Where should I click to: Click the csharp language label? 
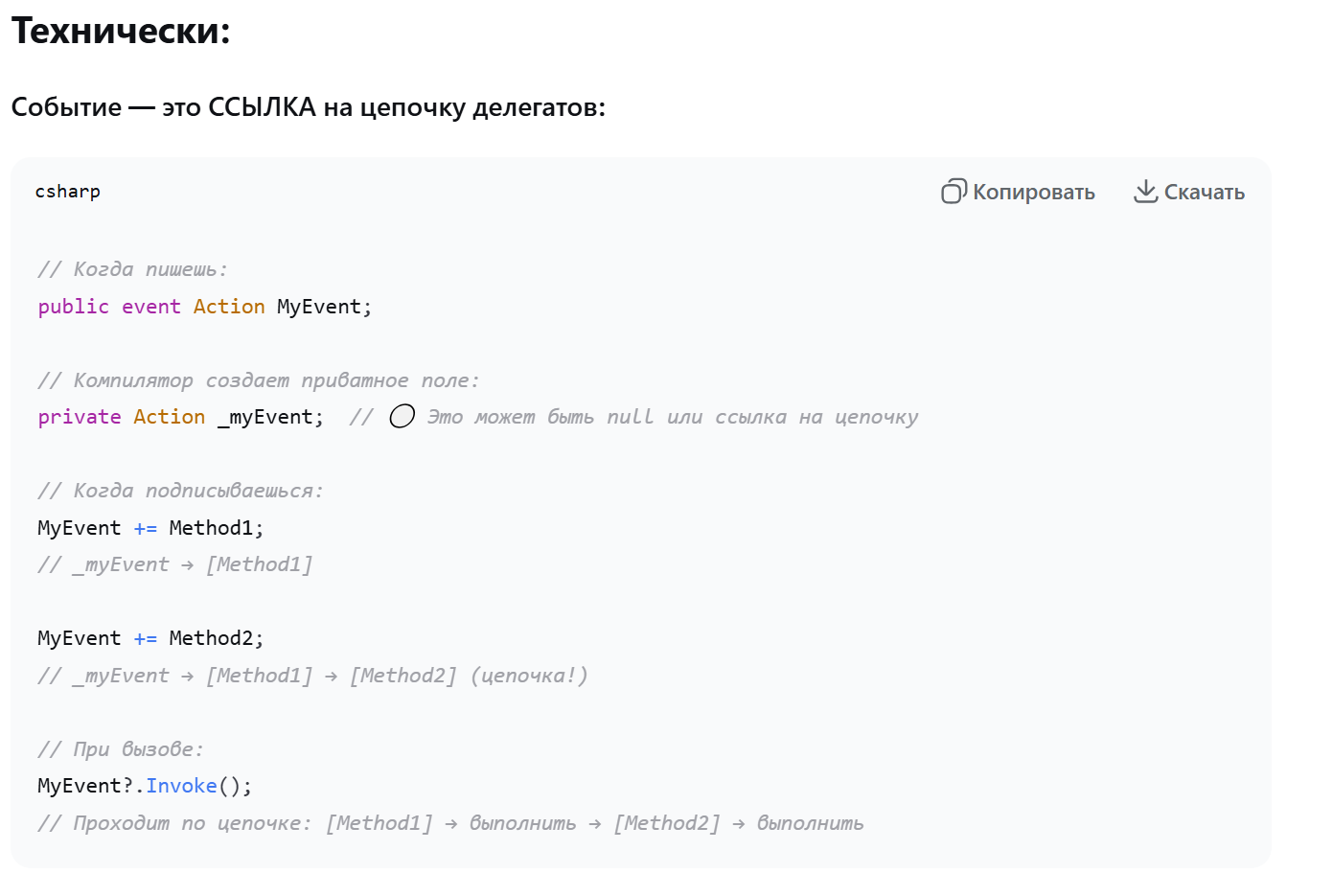tap(68, 192)
